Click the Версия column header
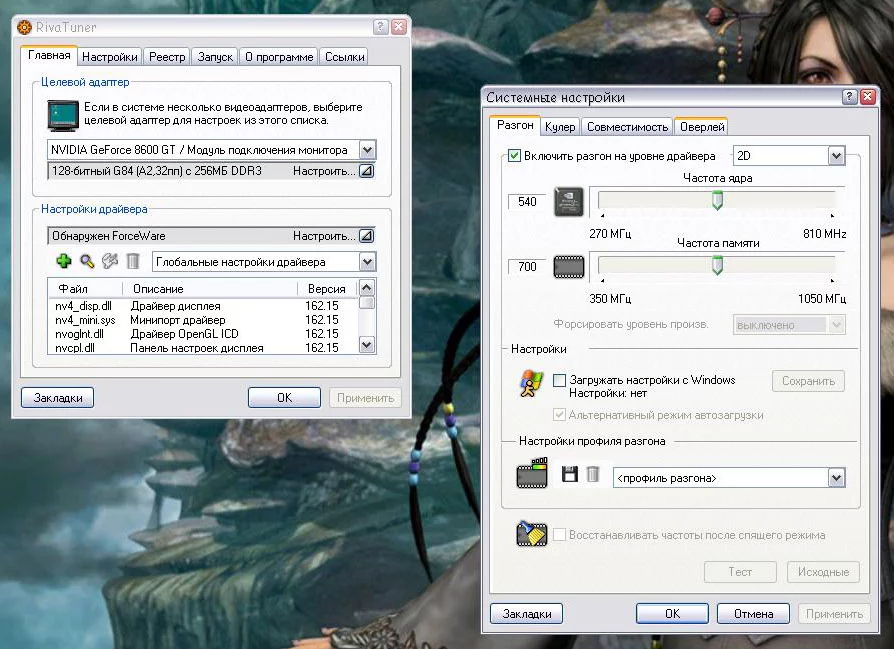The image size is (894, 649). 328,289
